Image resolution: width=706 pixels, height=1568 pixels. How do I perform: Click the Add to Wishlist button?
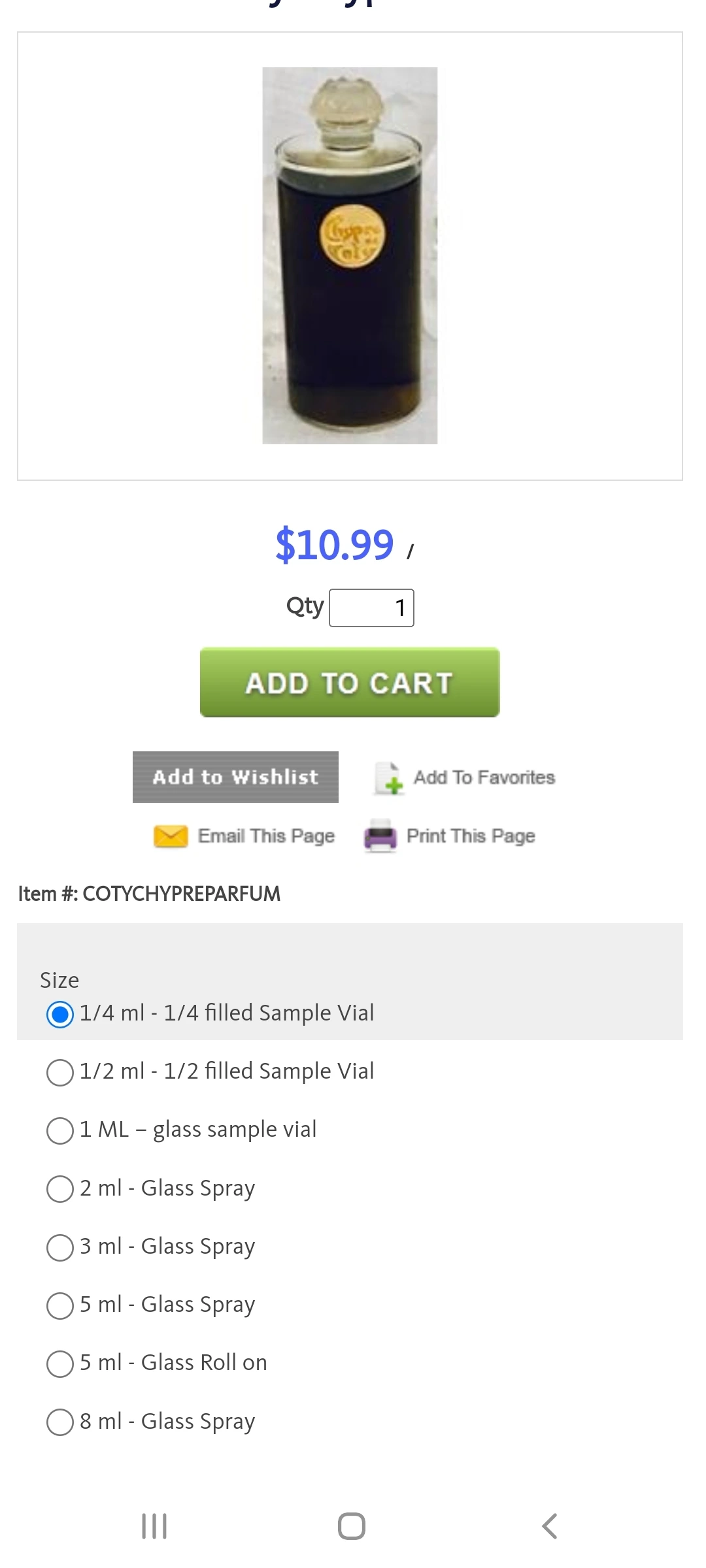pyautogui.click(x=235, y=777)
